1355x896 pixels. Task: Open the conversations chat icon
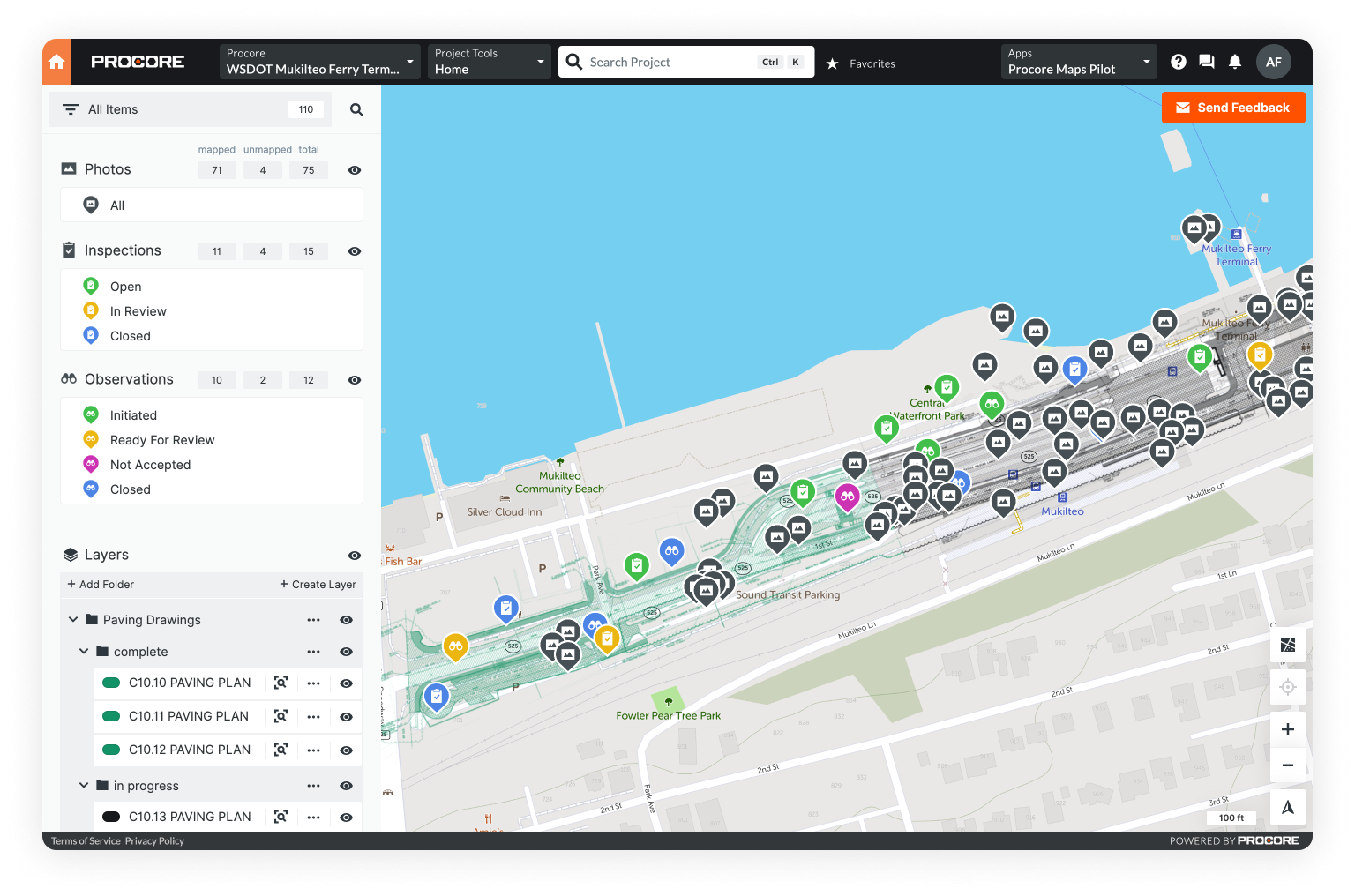[1207, 62]
